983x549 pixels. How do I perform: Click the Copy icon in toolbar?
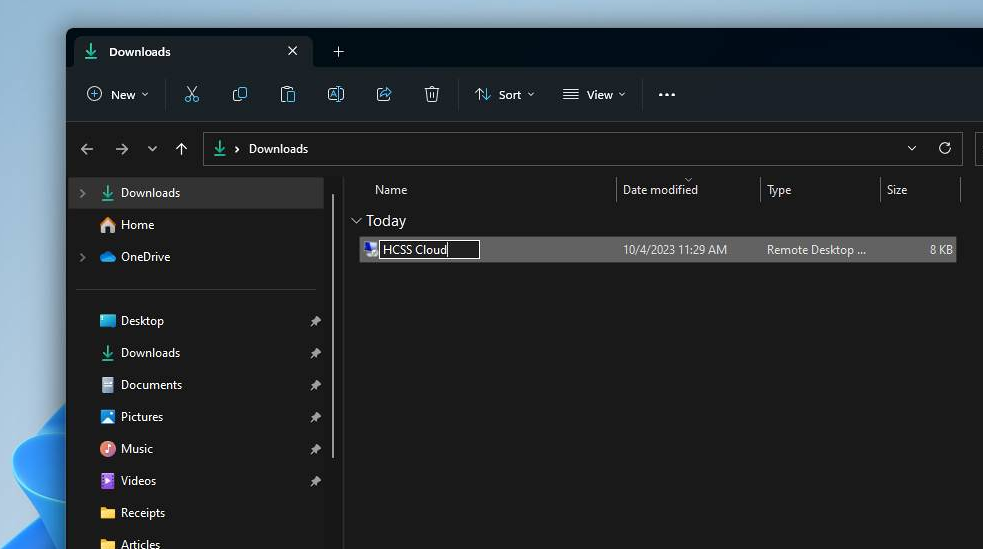[x=239, y=95]
